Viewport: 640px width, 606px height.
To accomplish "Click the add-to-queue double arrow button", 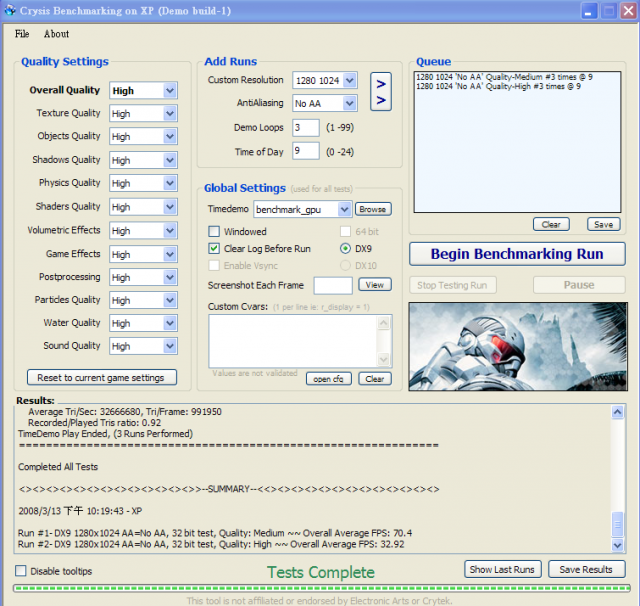I will tap(380, 91).
